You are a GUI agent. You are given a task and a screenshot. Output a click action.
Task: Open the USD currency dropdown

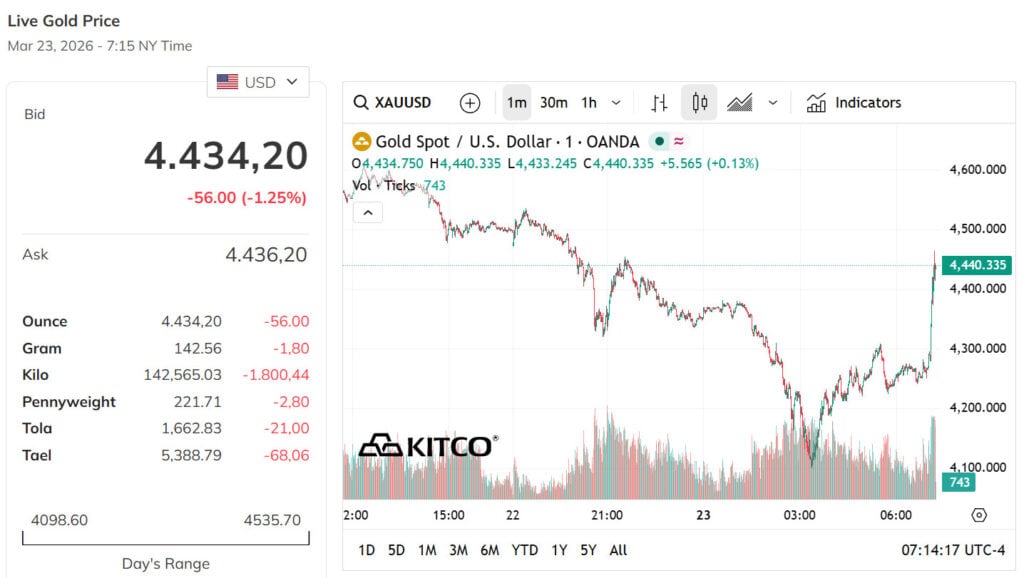coord(258,82)
